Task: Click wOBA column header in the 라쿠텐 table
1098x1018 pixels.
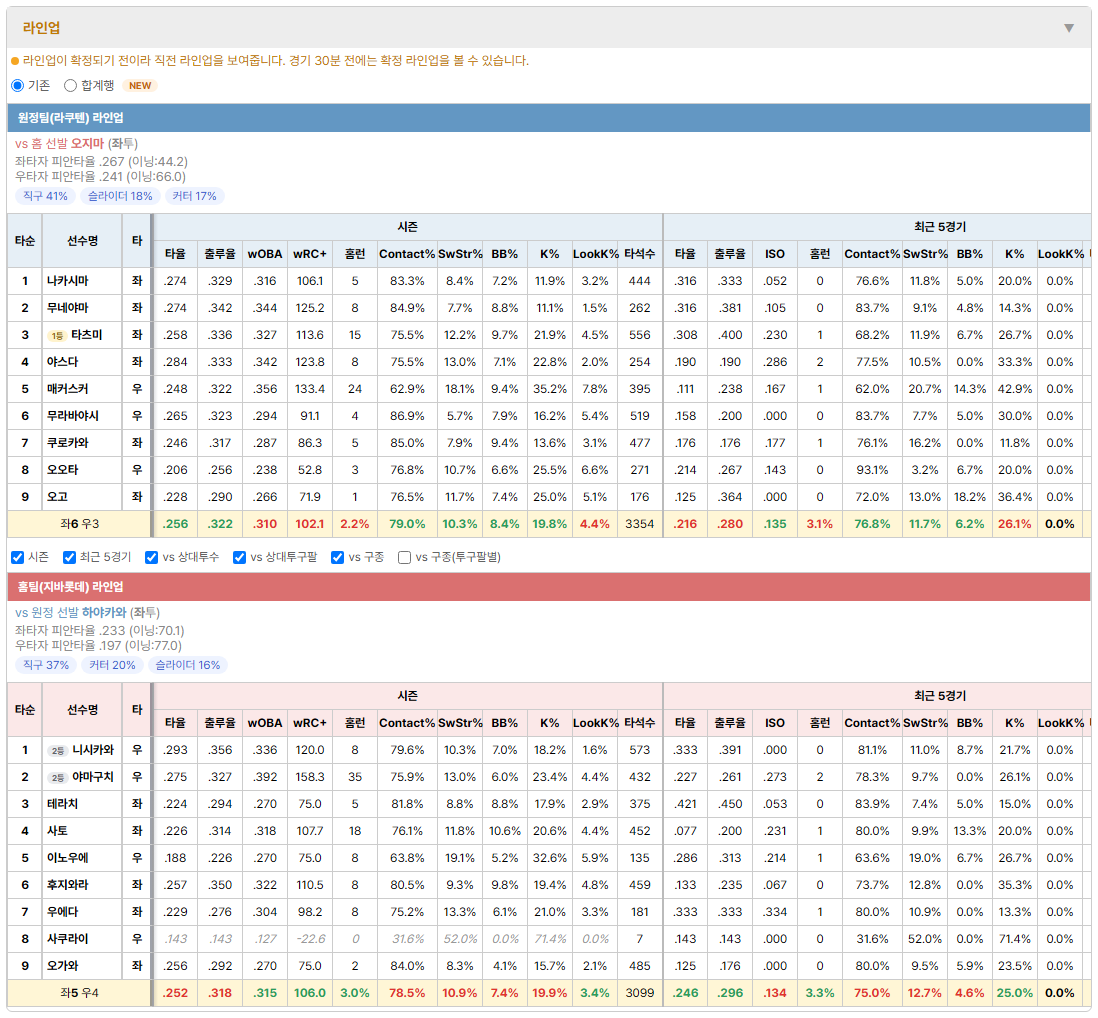Action: 265,254
